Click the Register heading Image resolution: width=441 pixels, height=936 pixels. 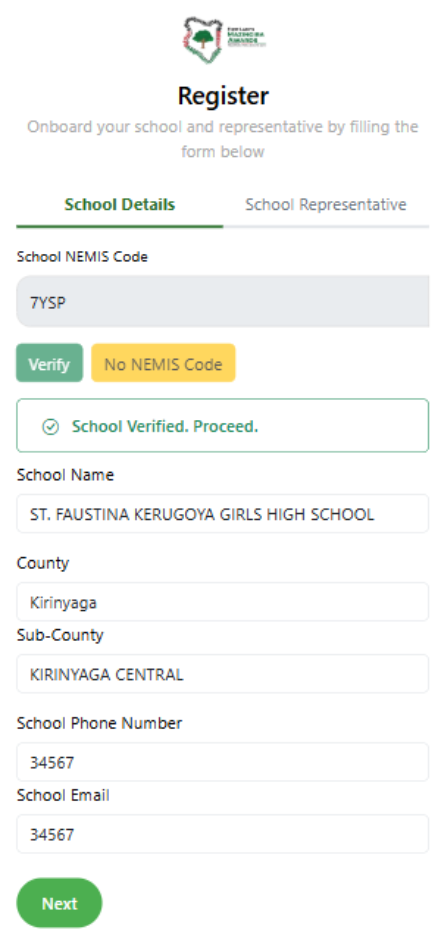pos(223,96)
